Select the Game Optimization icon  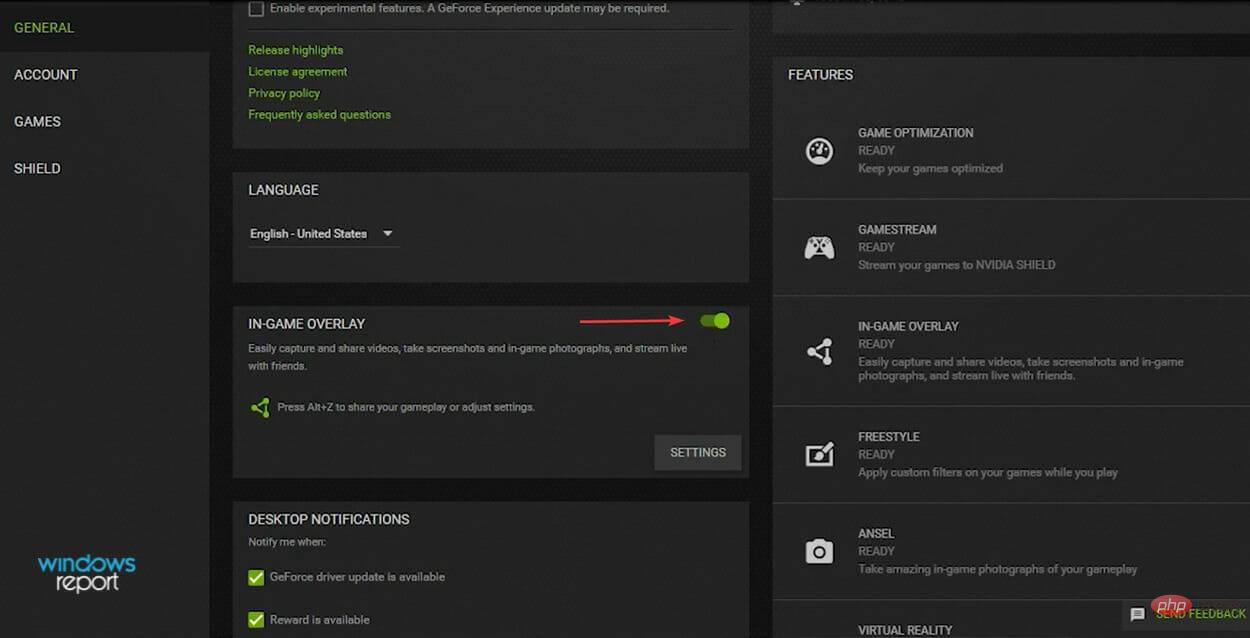[x=819, y=151]
